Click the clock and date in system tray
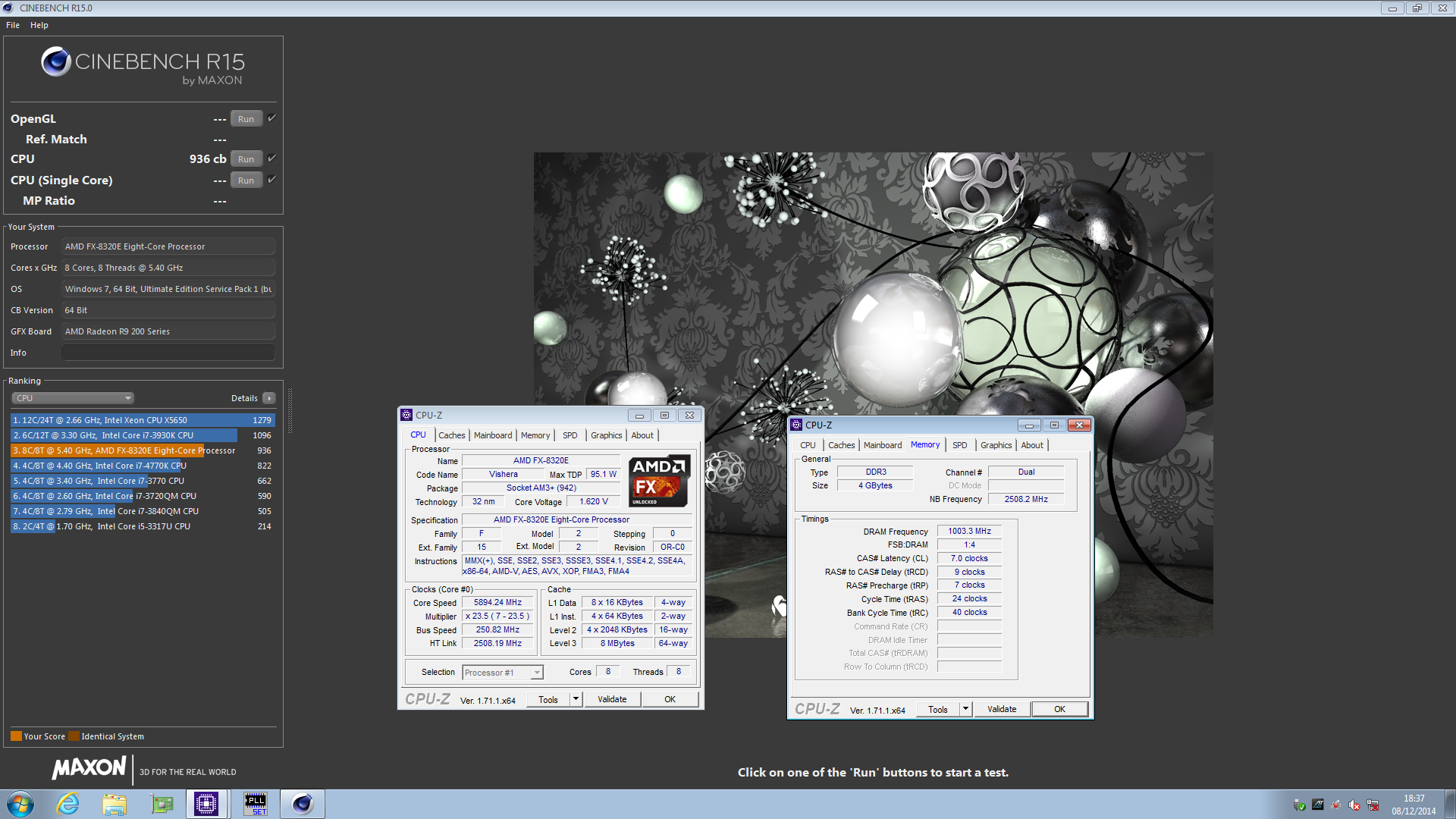The width and height of the screenshot is (1456, 819). (x=1414, y=805)
